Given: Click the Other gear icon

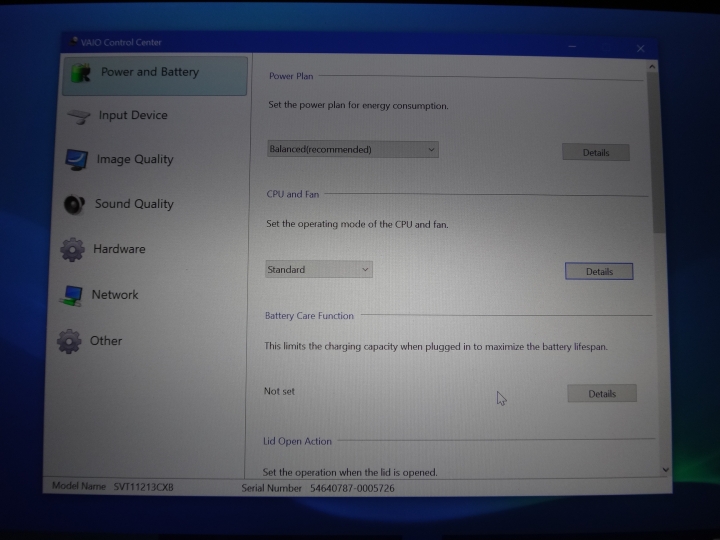Looking at the screenshot, I should tap(69, 341).
